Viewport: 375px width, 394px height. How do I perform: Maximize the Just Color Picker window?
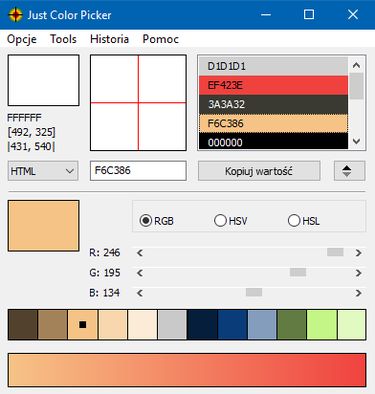coord(309,15)
